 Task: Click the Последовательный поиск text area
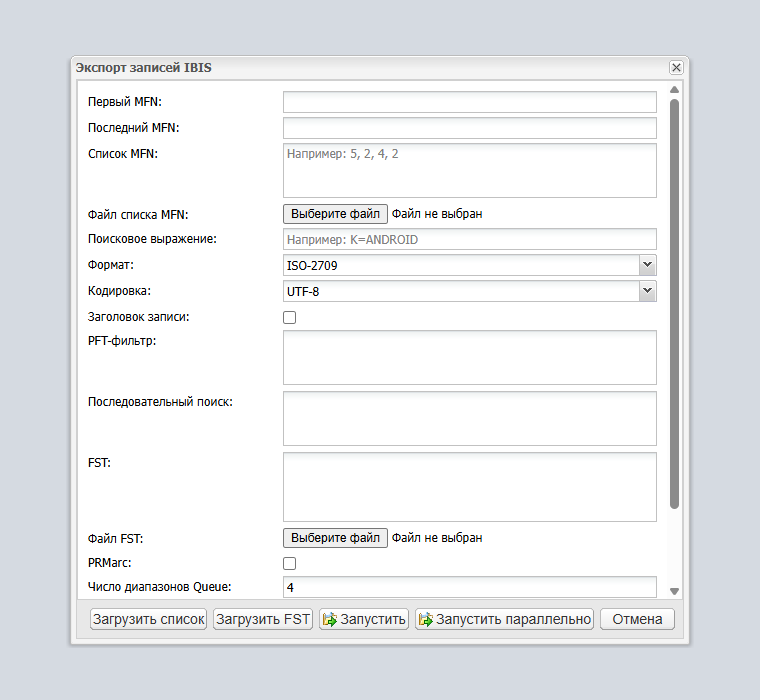pos(470,419)
